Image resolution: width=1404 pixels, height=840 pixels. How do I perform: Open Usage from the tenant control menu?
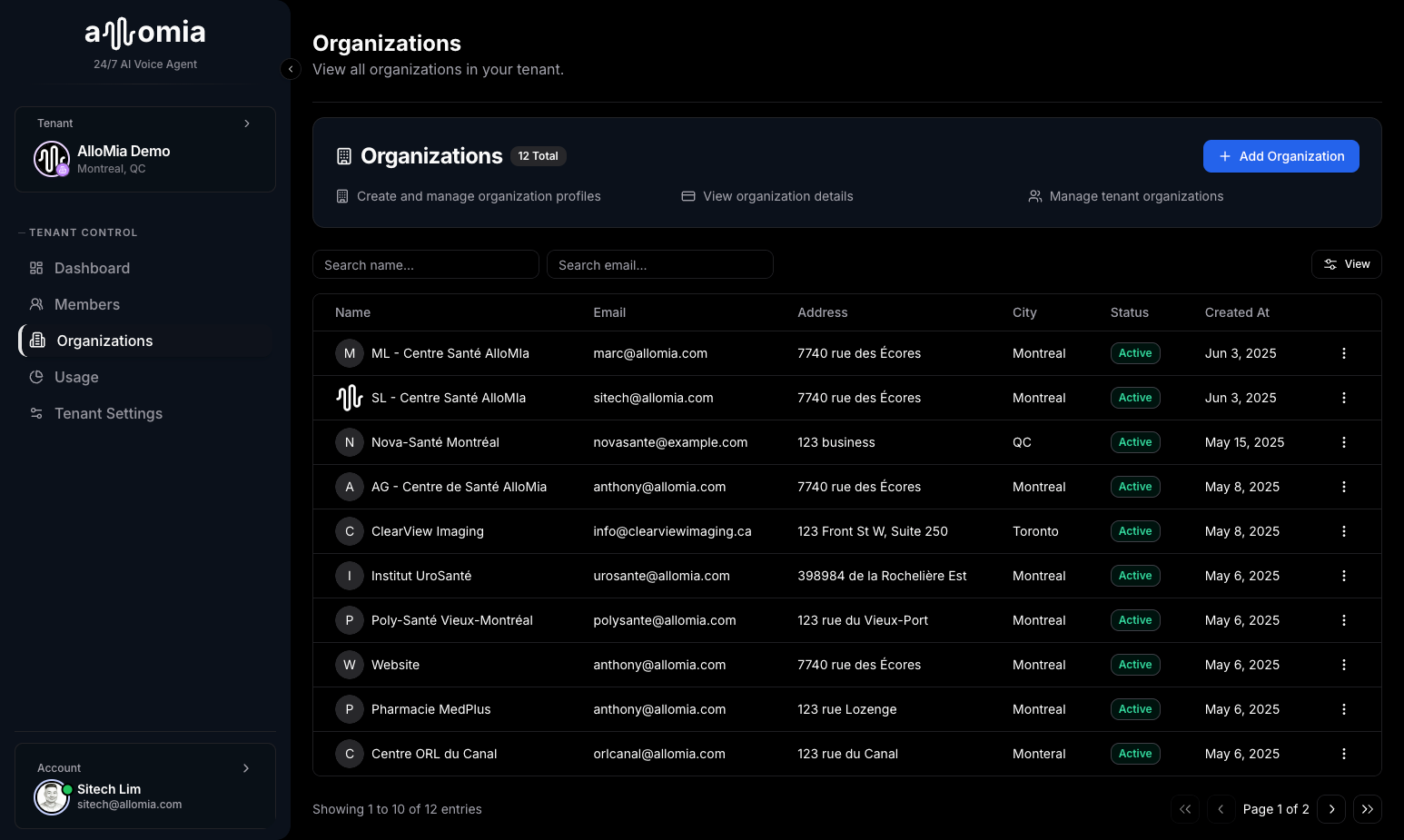point(76,377)
